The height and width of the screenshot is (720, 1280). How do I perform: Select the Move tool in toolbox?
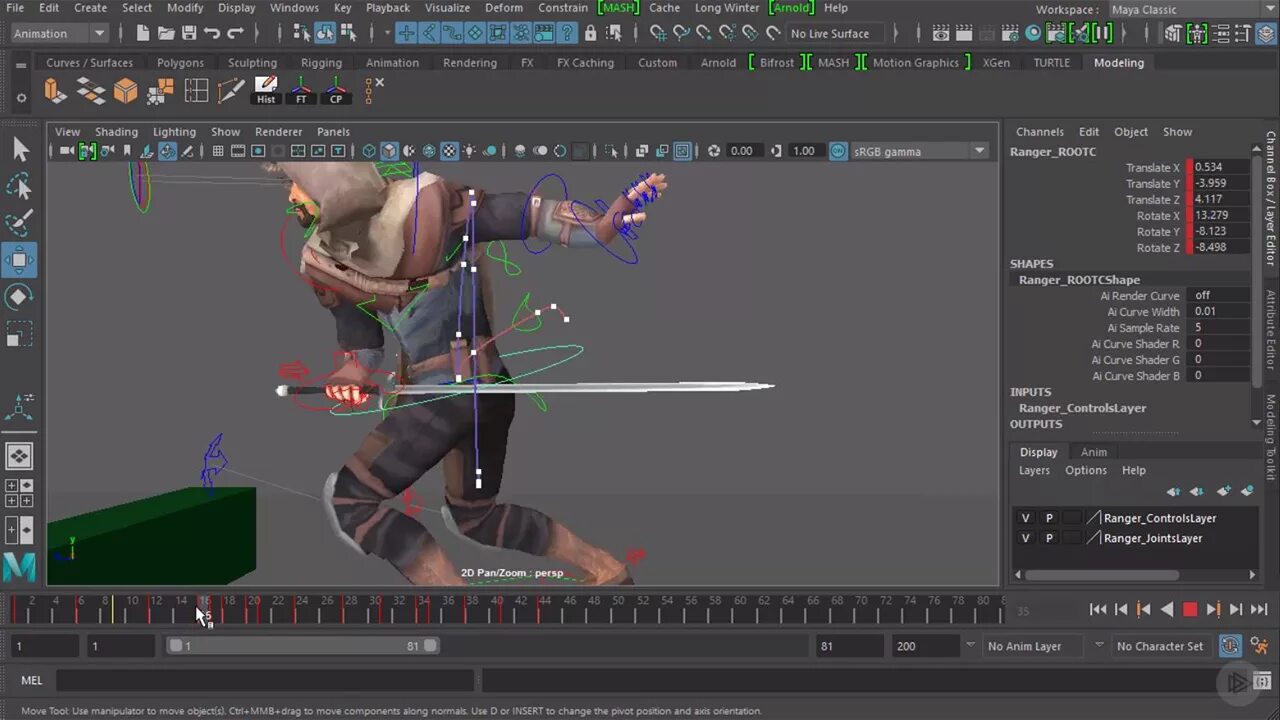[20, 260]
